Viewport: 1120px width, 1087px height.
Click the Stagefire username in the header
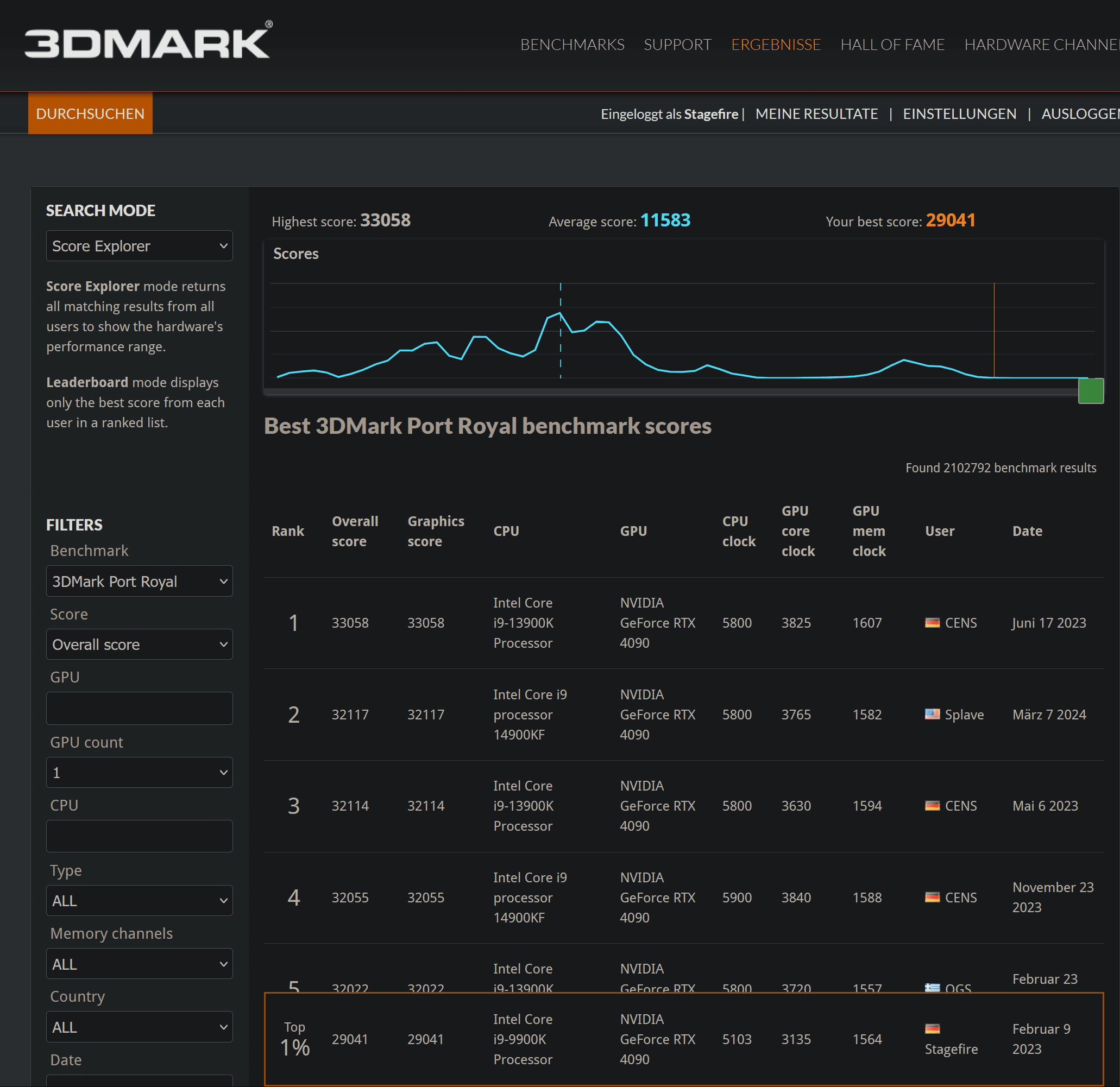coord(711,114)
